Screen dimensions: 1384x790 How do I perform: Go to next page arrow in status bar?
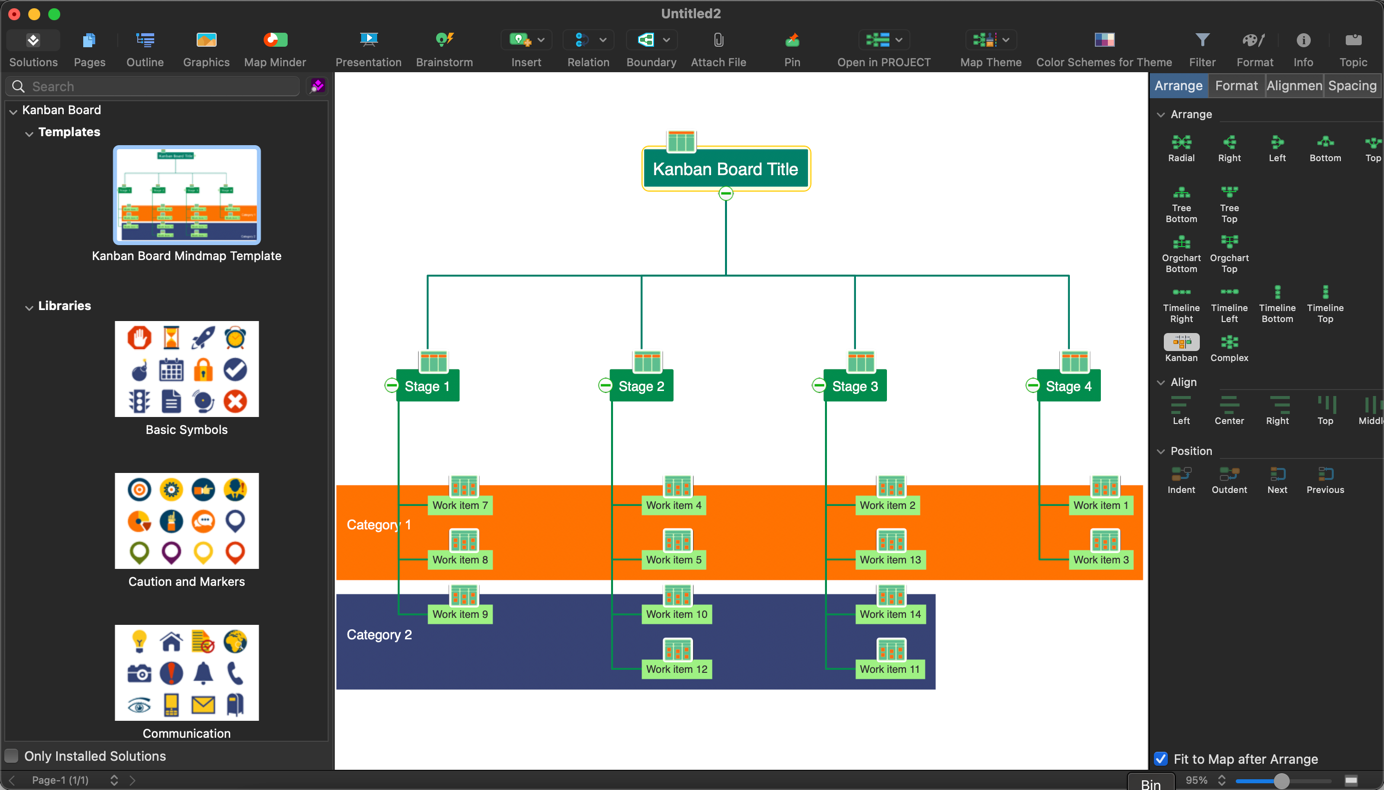[x=133, y=780]
